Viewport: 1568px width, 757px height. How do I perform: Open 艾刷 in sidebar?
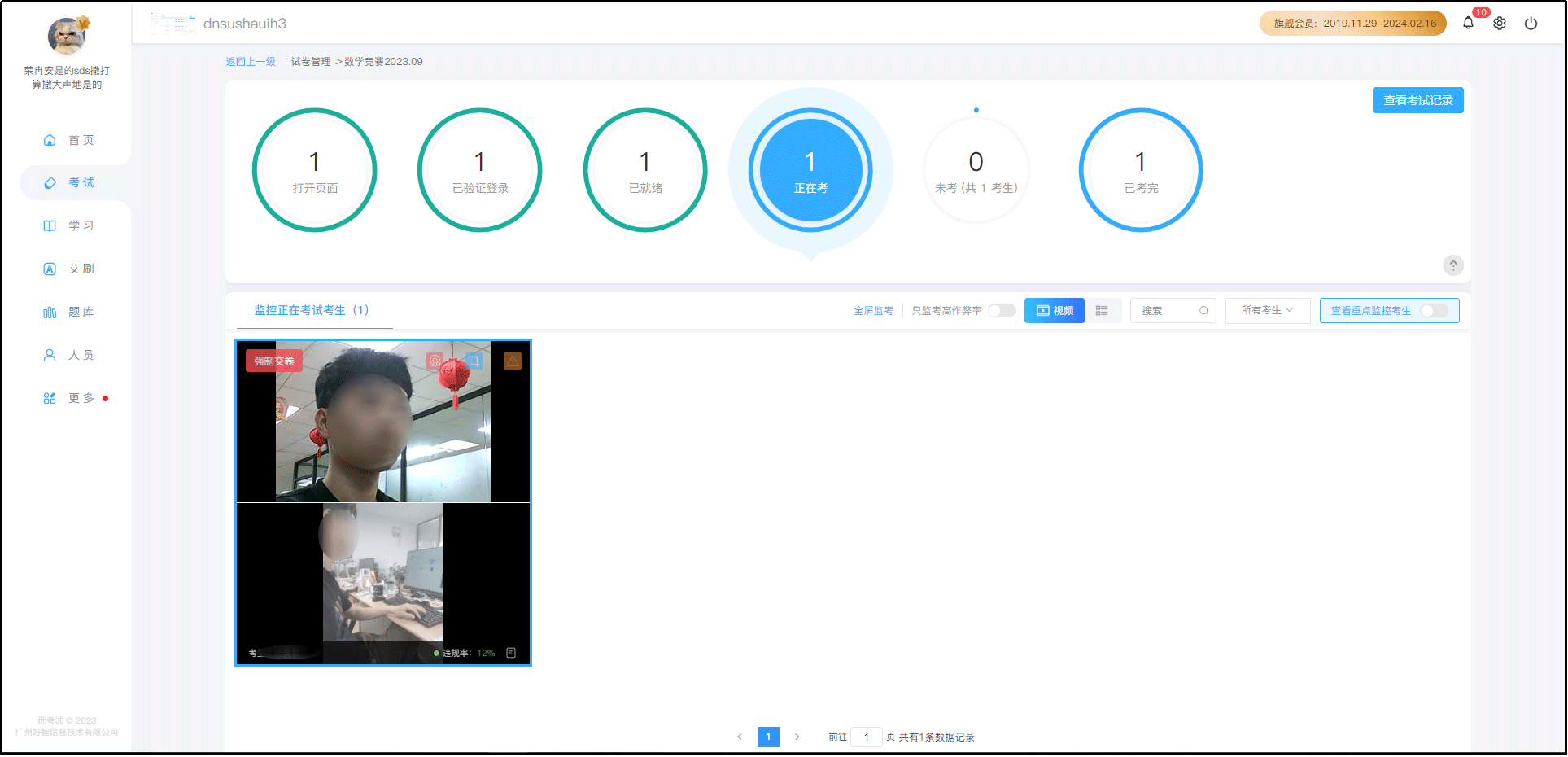(x=68, y=269)
